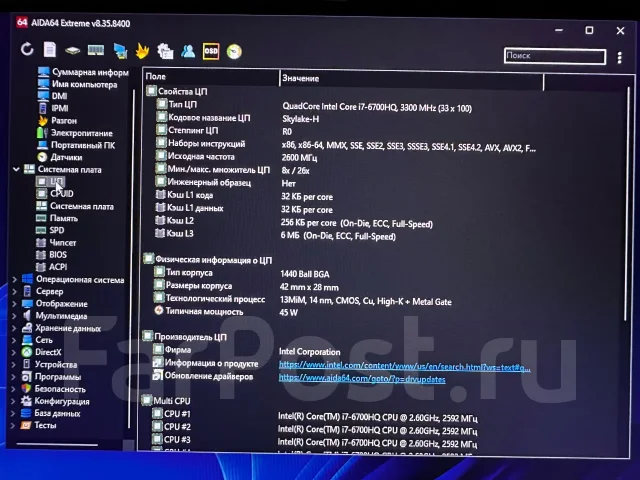Launch the disk benchmark toolbar icon

point(72,51)
